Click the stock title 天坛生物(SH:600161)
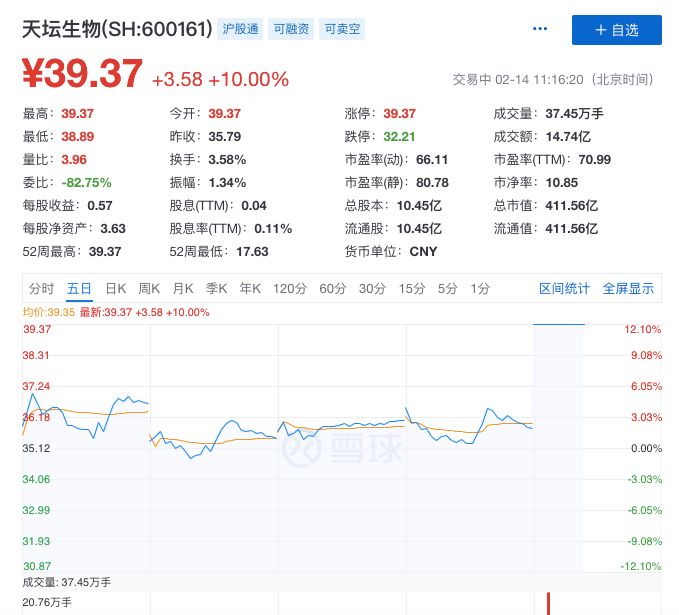Viewport: 679px width, 615px height. click(117, 29)
